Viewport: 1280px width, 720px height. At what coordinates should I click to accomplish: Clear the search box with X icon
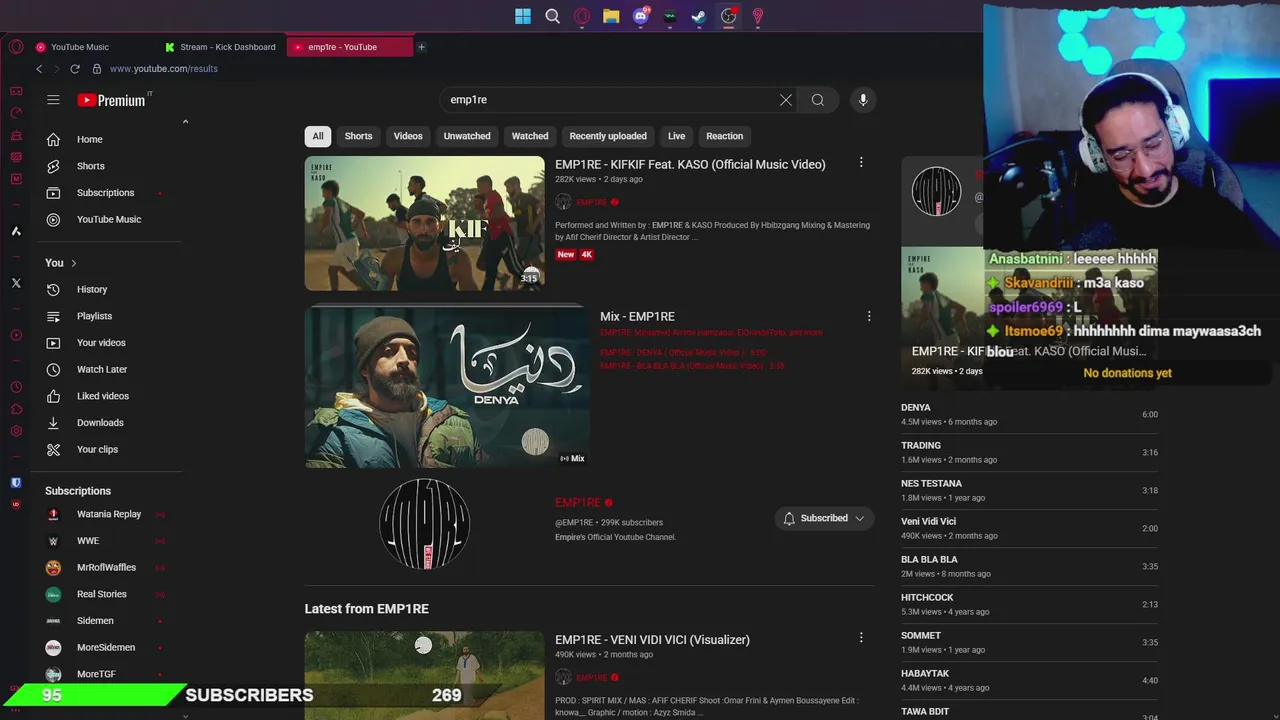click(x=786, y=100)
